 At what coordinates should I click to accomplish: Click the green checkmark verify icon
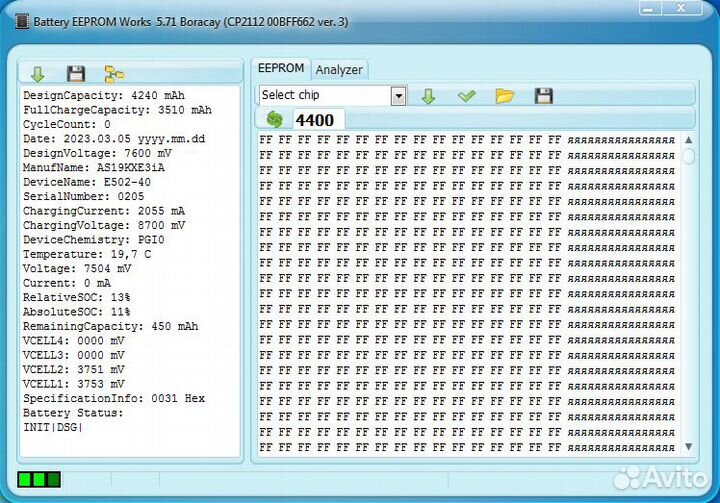tap(466, 96)
